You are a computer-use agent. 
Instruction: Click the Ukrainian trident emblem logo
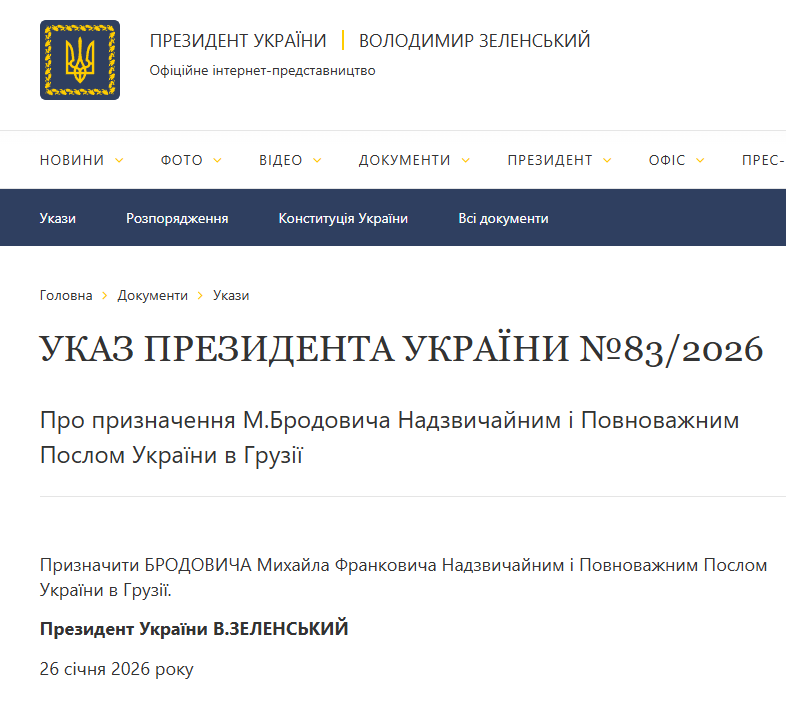[x=80, y=60]
